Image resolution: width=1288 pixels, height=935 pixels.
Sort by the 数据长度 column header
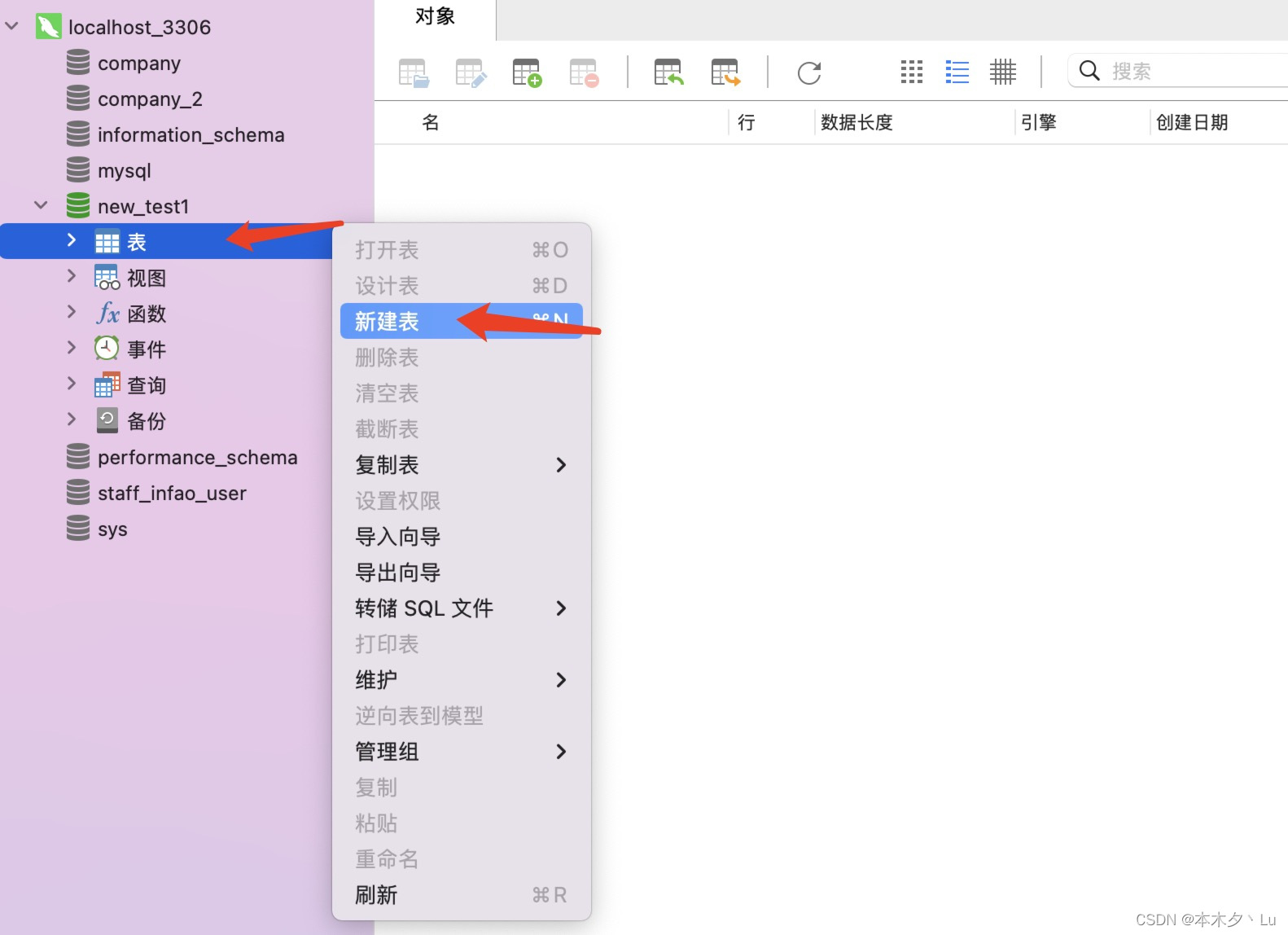tap(913, 122)
